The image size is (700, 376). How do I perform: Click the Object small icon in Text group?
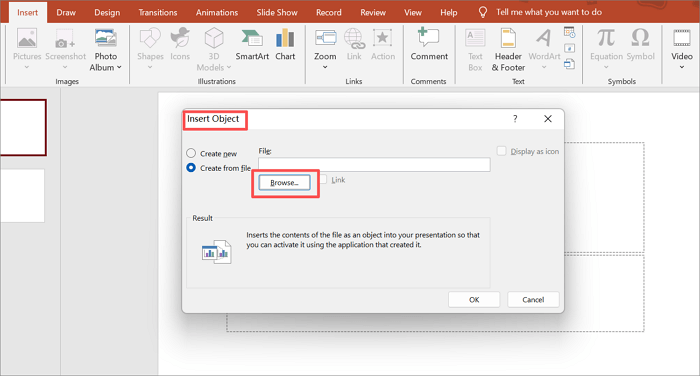point(570,64)
